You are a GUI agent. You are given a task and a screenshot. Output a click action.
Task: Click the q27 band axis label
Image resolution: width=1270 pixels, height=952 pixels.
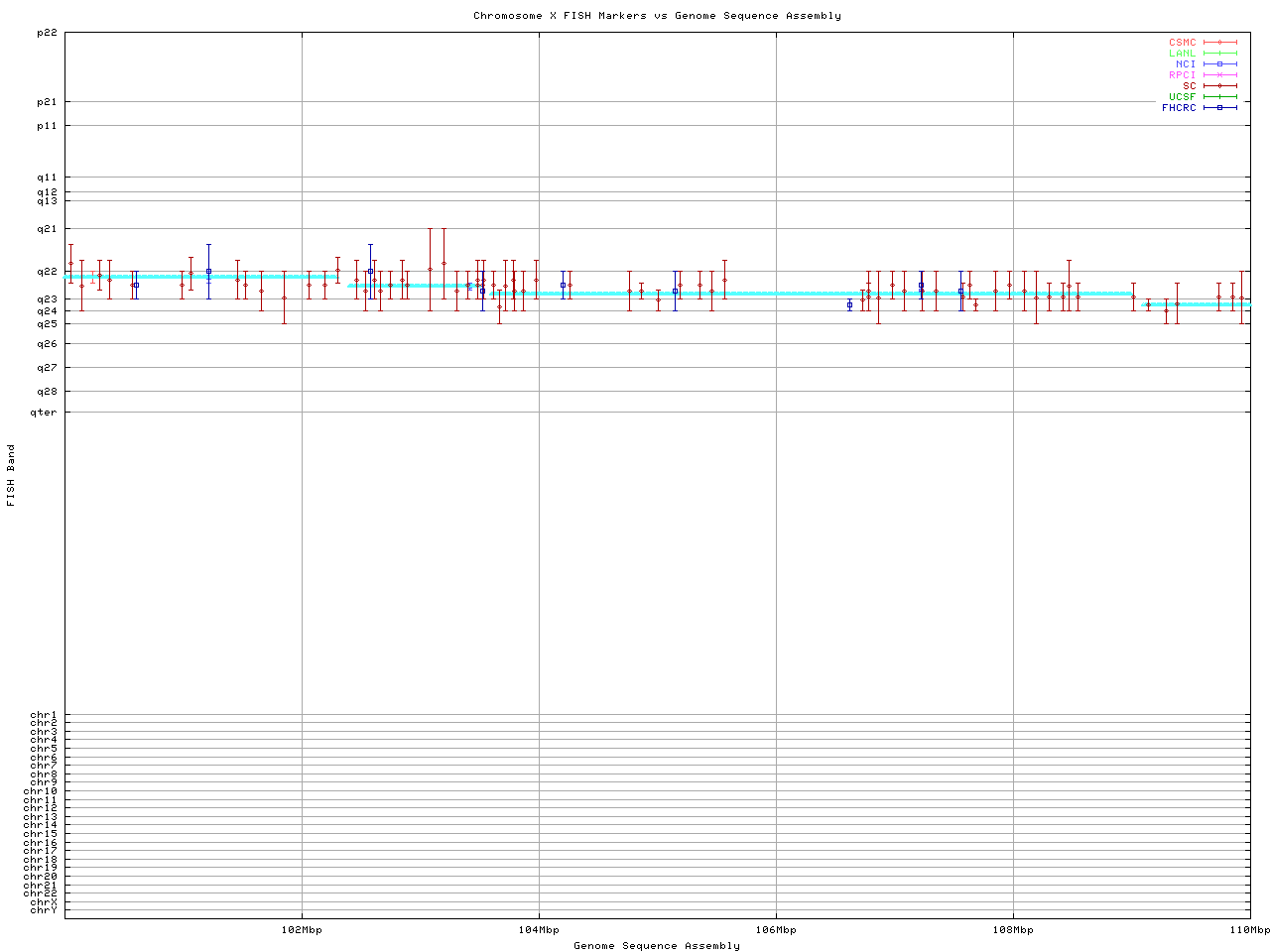47,368
